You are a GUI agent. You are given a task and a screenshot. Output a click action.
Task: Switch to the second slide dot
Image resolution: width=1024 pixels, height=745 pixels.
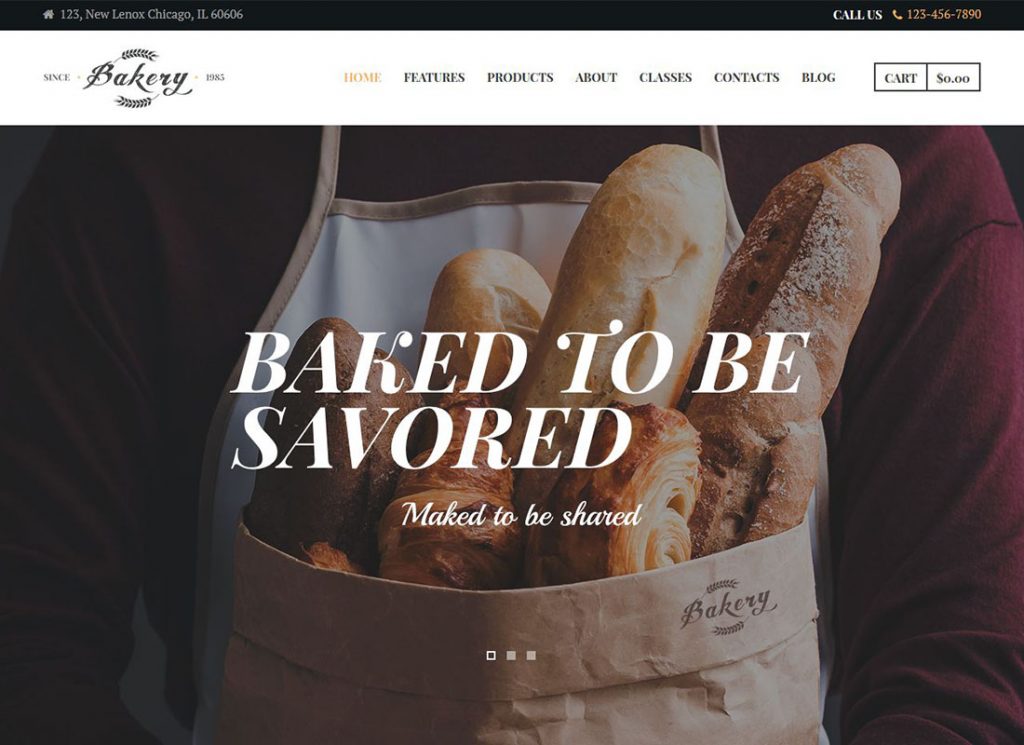[x=511, y=655]
